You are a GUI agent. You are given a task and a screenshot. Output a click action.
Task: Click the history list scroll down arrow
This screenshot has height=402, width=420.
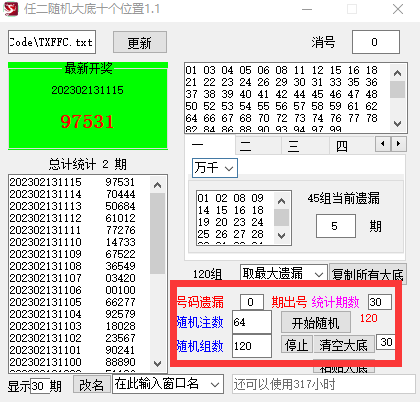coord(157,363)
